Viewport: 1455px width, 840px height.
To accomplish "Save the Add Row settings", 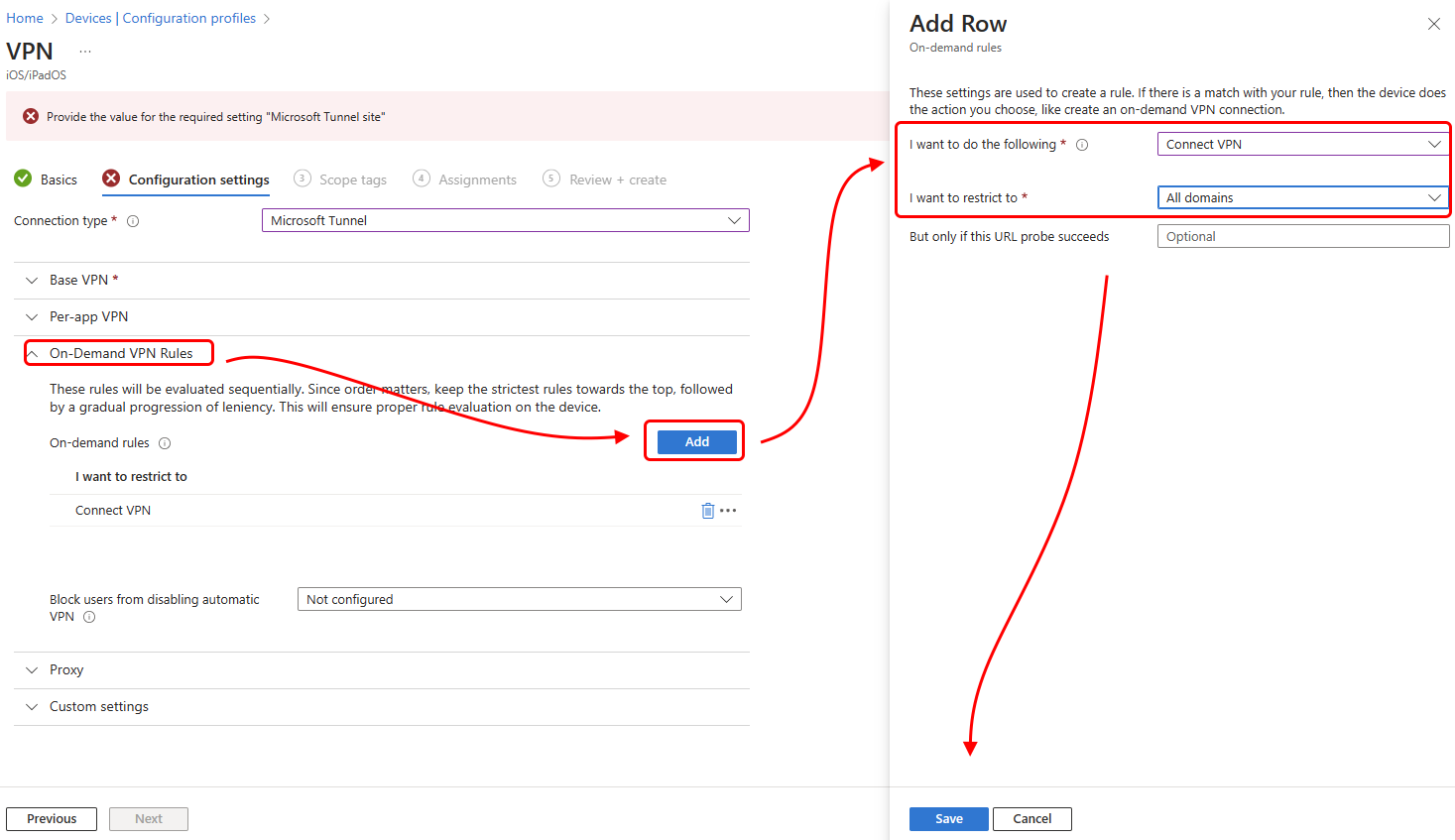I will [947, 818].
